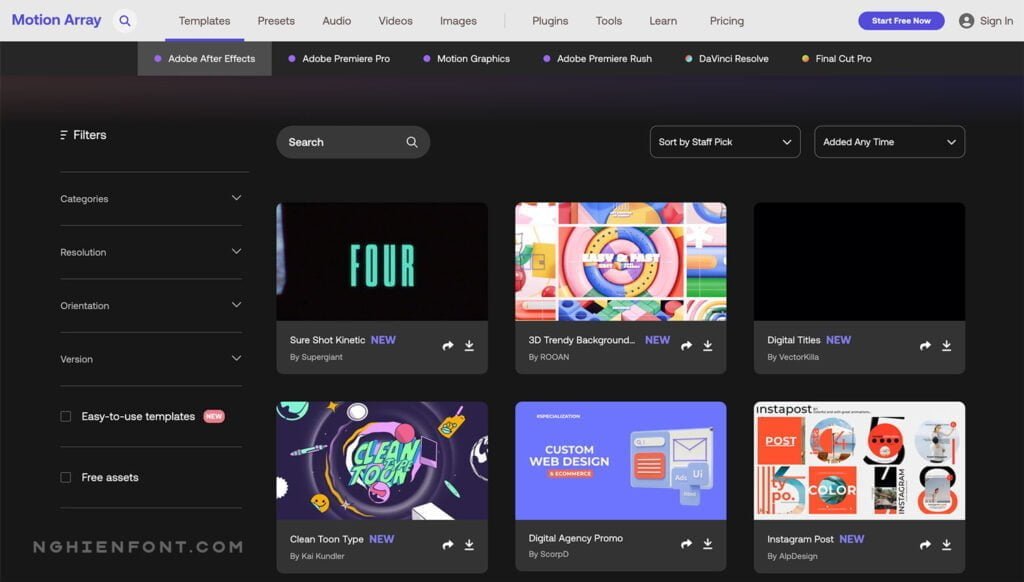Click the user profile icon near Sign In
This screenshot has width=1024, height=582.
click(x=966, y=21)
